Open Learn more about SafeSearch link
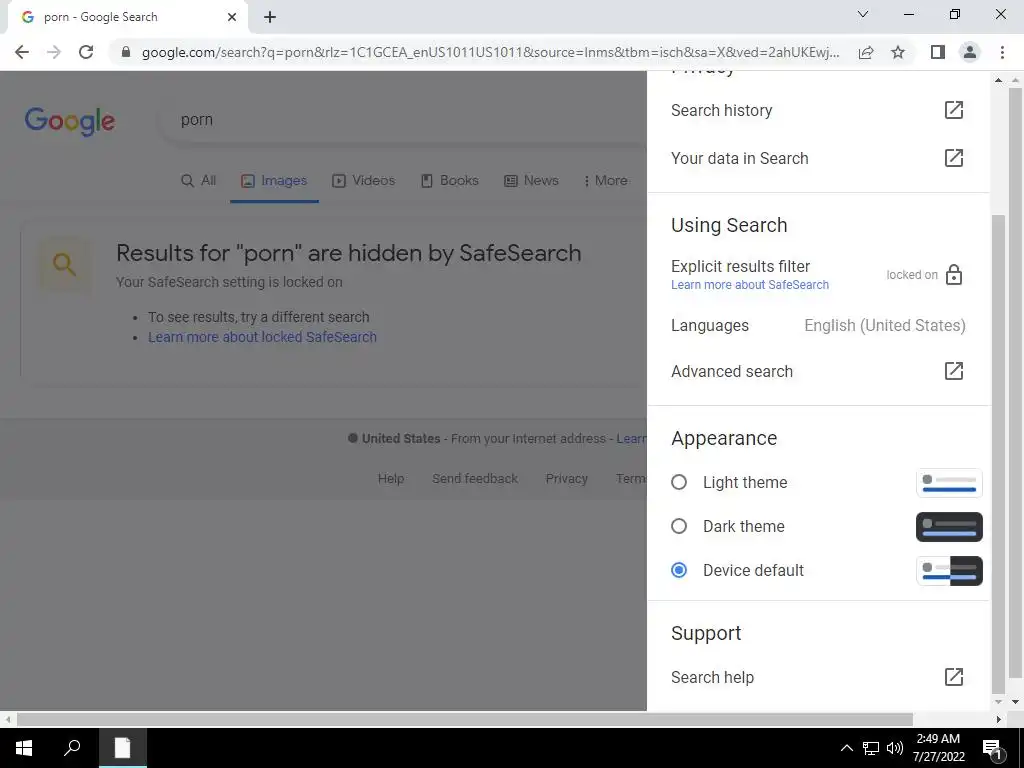The height and width of the screenshot is (768, 1024). tap(750, 285)
